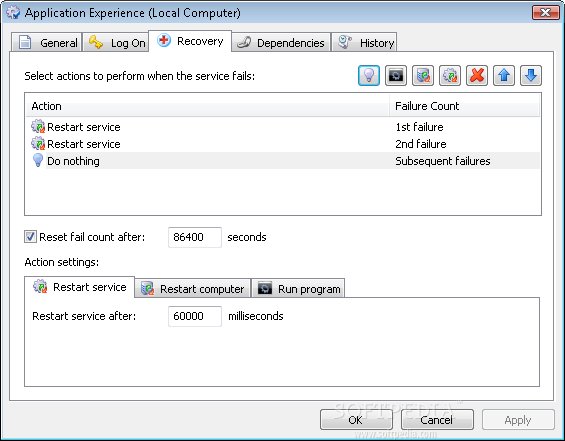
Task: Click the gear icon of 2nd failure row
Action: [x=38, y=143]
